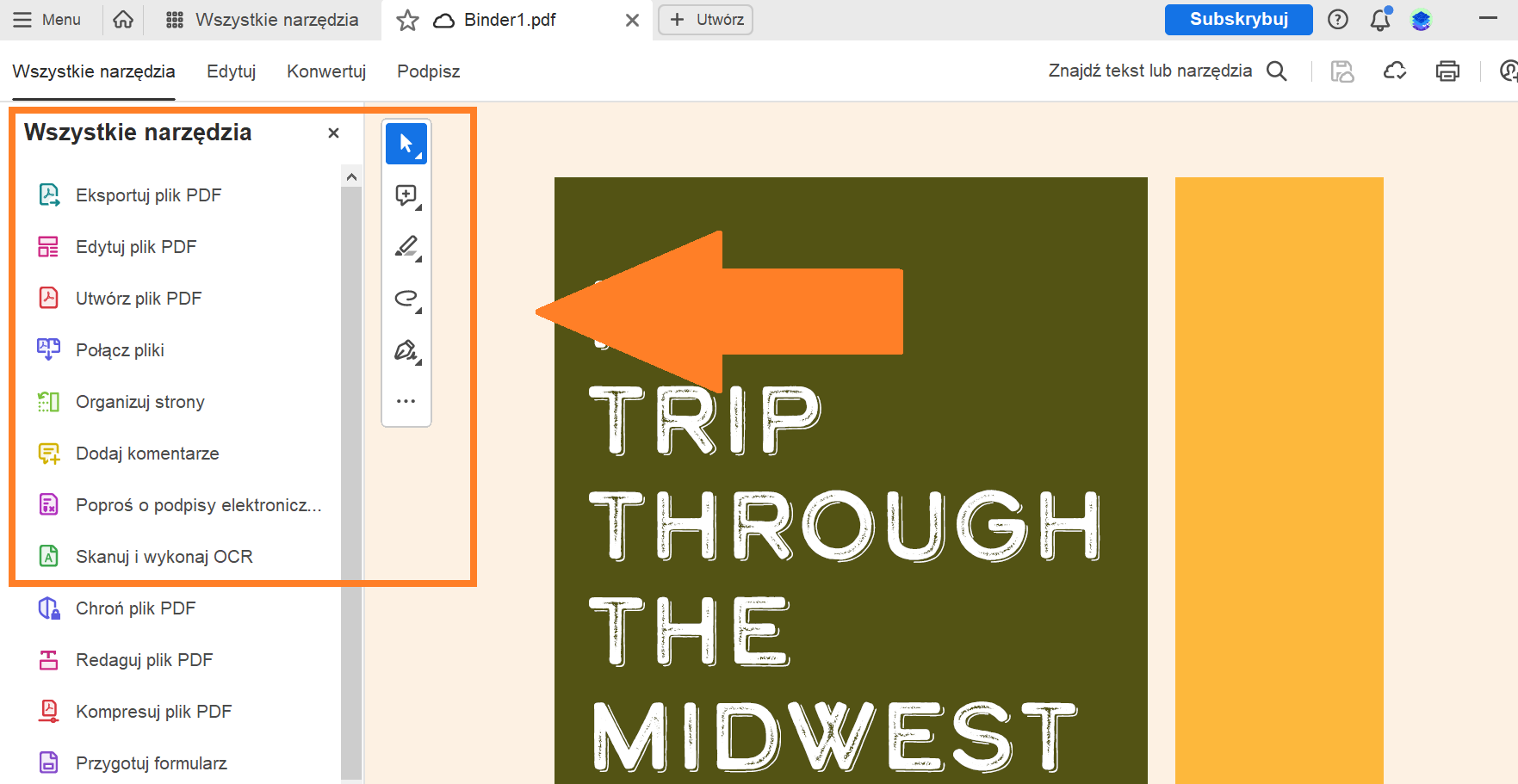Click the cloud sync status icon

point(1395,71)
